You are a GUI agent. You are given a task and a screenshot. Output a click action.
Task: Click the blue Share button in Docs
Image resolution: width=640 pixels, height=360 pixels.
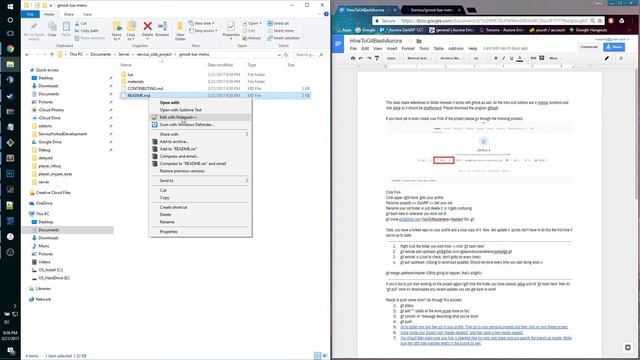click(614, 47)
